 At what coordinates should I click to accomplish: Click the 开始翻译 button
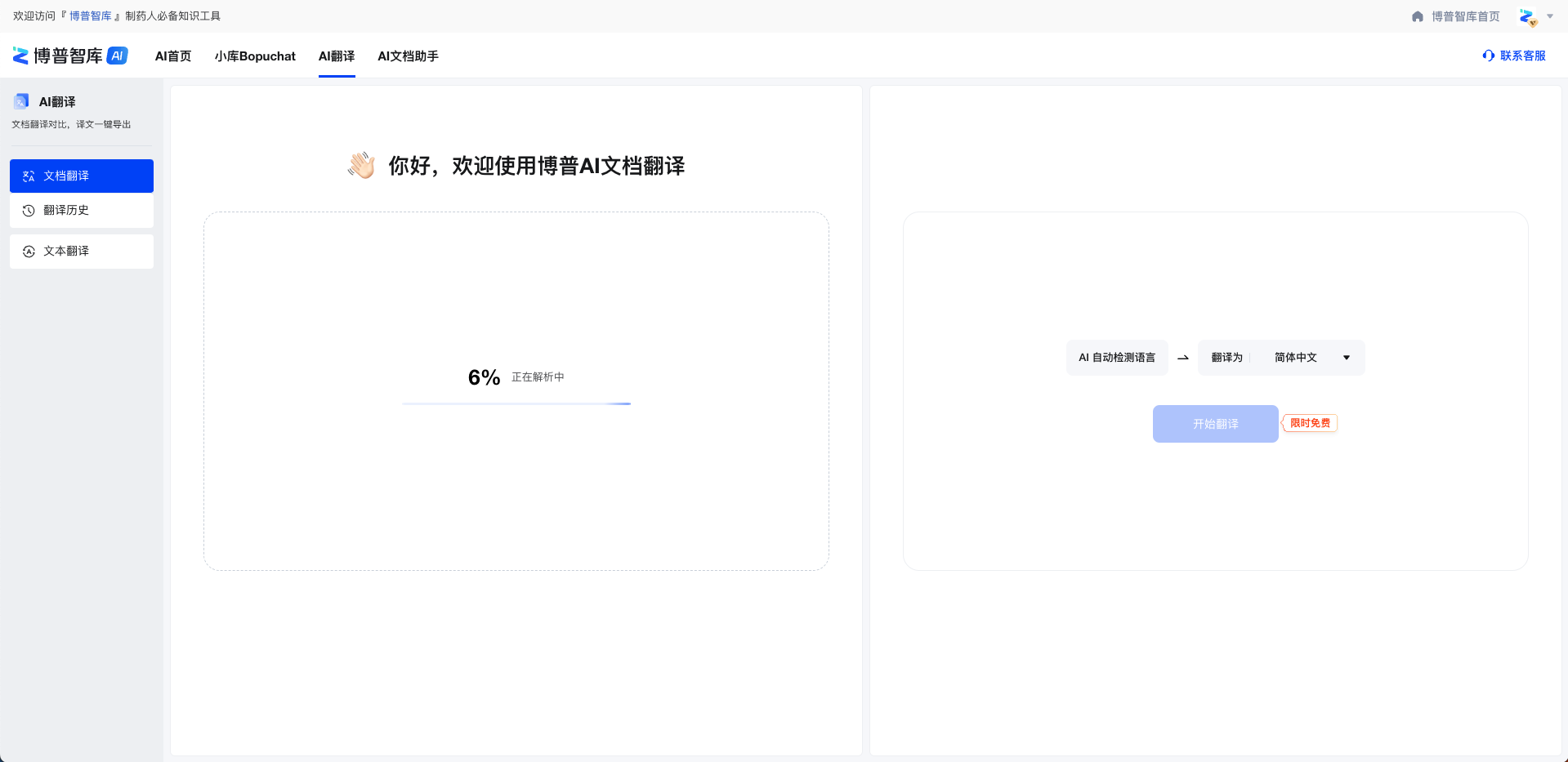pyautogui.click(x=1216, y=424)
